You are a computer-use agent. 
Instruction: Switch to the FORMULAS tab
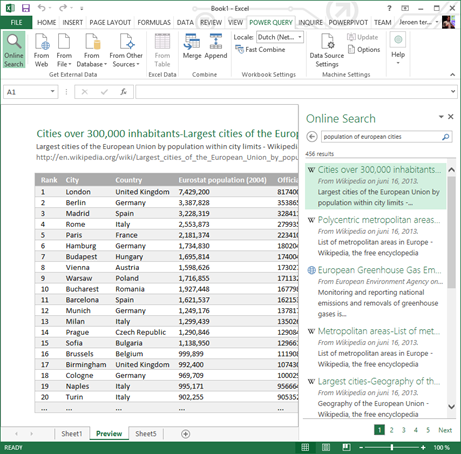pyautogui.click(x=154, y=23)
